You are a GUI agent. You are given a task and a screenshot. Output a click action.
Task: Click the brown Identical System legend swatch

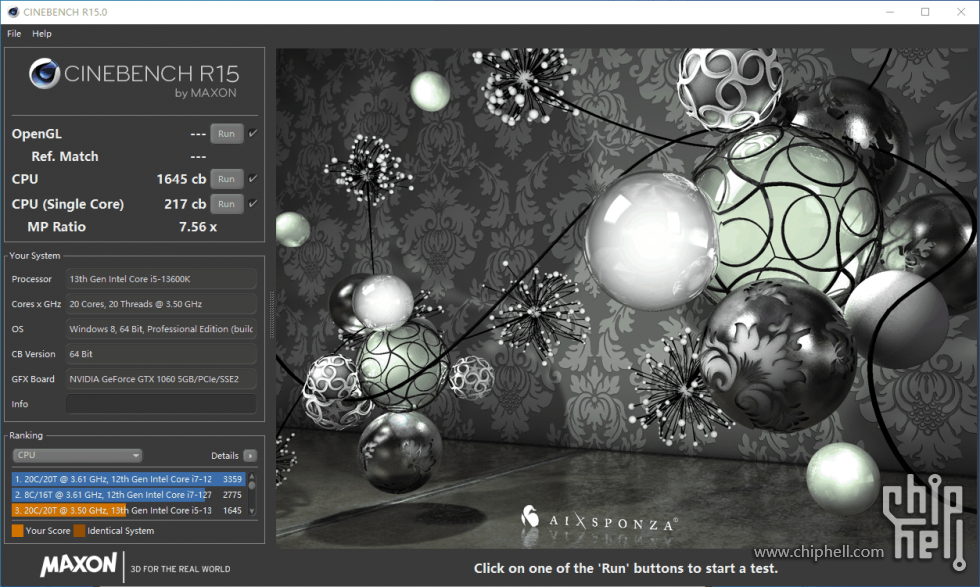[79, 531]
